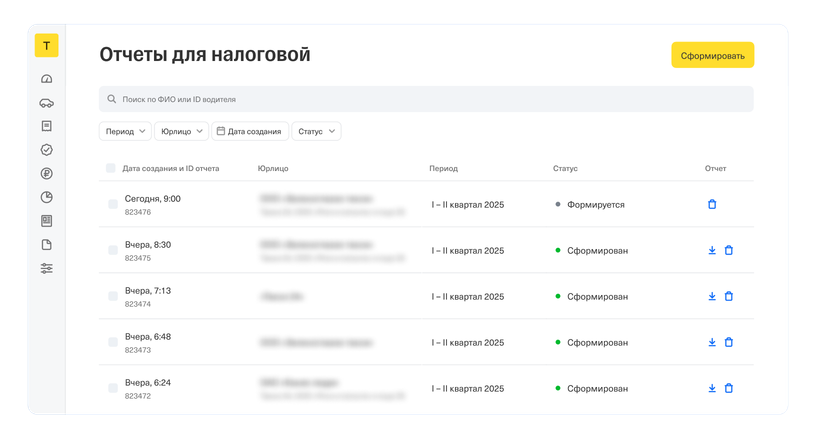816x439 pixels.
Task: Open the Юрлицо filter dropdown
Action: tap(182, 131)
